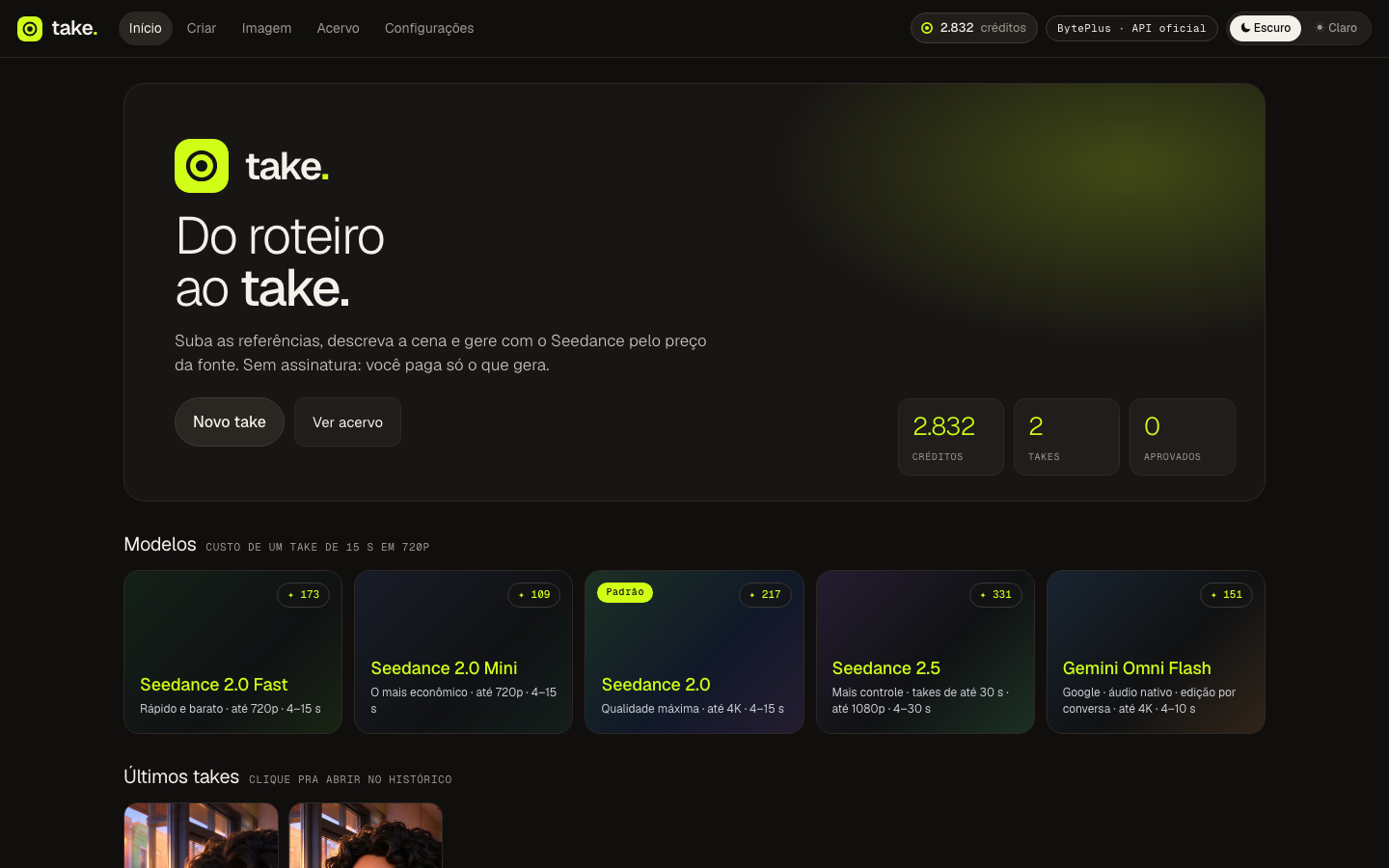Click 'CLIQUE PRA ABRIR NO HISTÓRICO' caption
The width and height of the screenshot is (1389, 868).
pos(350,779)
